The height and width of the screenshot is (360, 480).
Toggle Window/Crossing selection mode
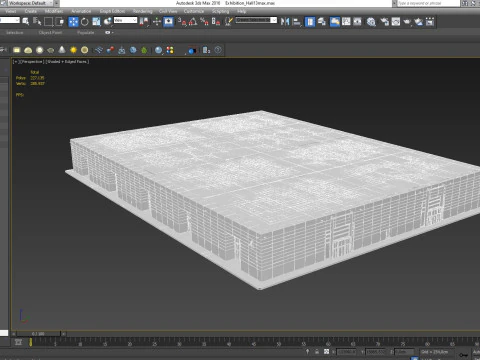coord(60,22)
